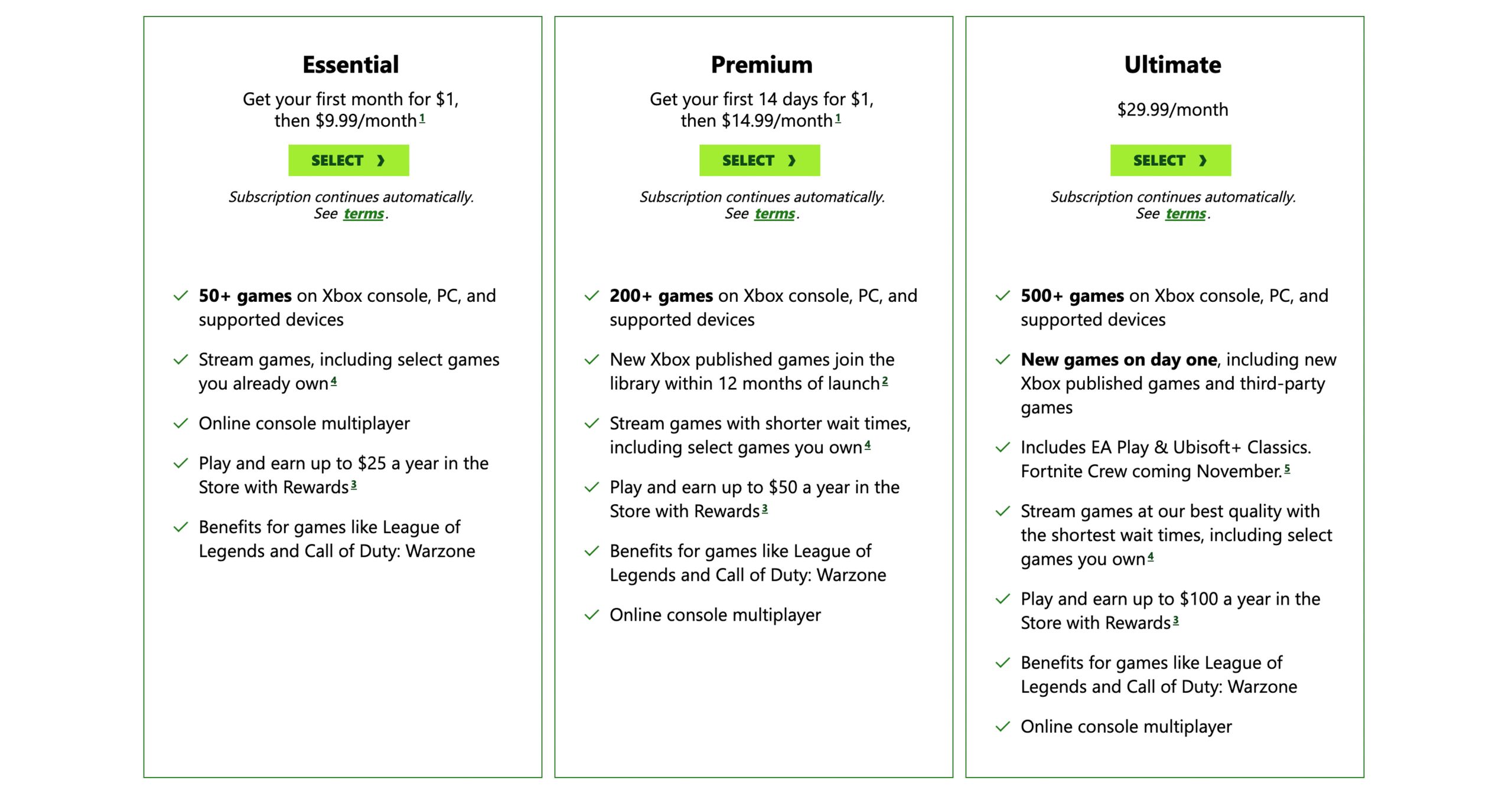Click the checkmark icon beside "50+ games"

(181, 295)
